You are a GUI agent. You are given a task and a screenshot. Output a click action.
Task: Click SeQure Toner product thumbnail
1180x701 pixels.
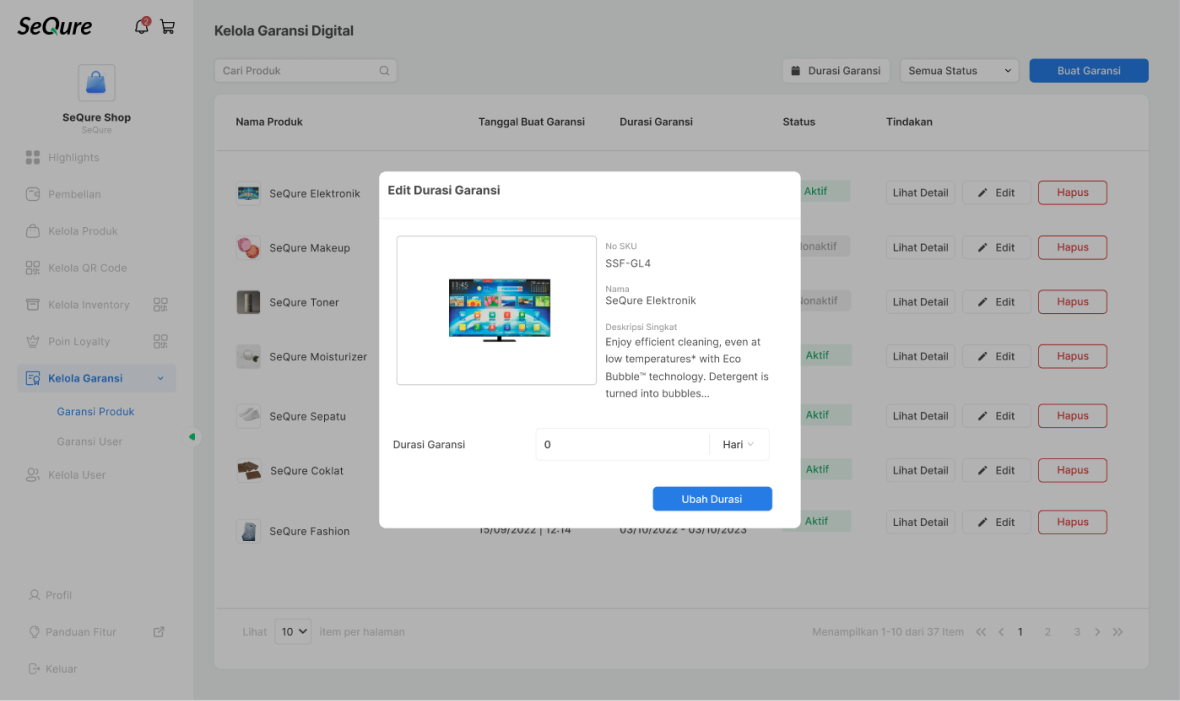coord(248,302)
